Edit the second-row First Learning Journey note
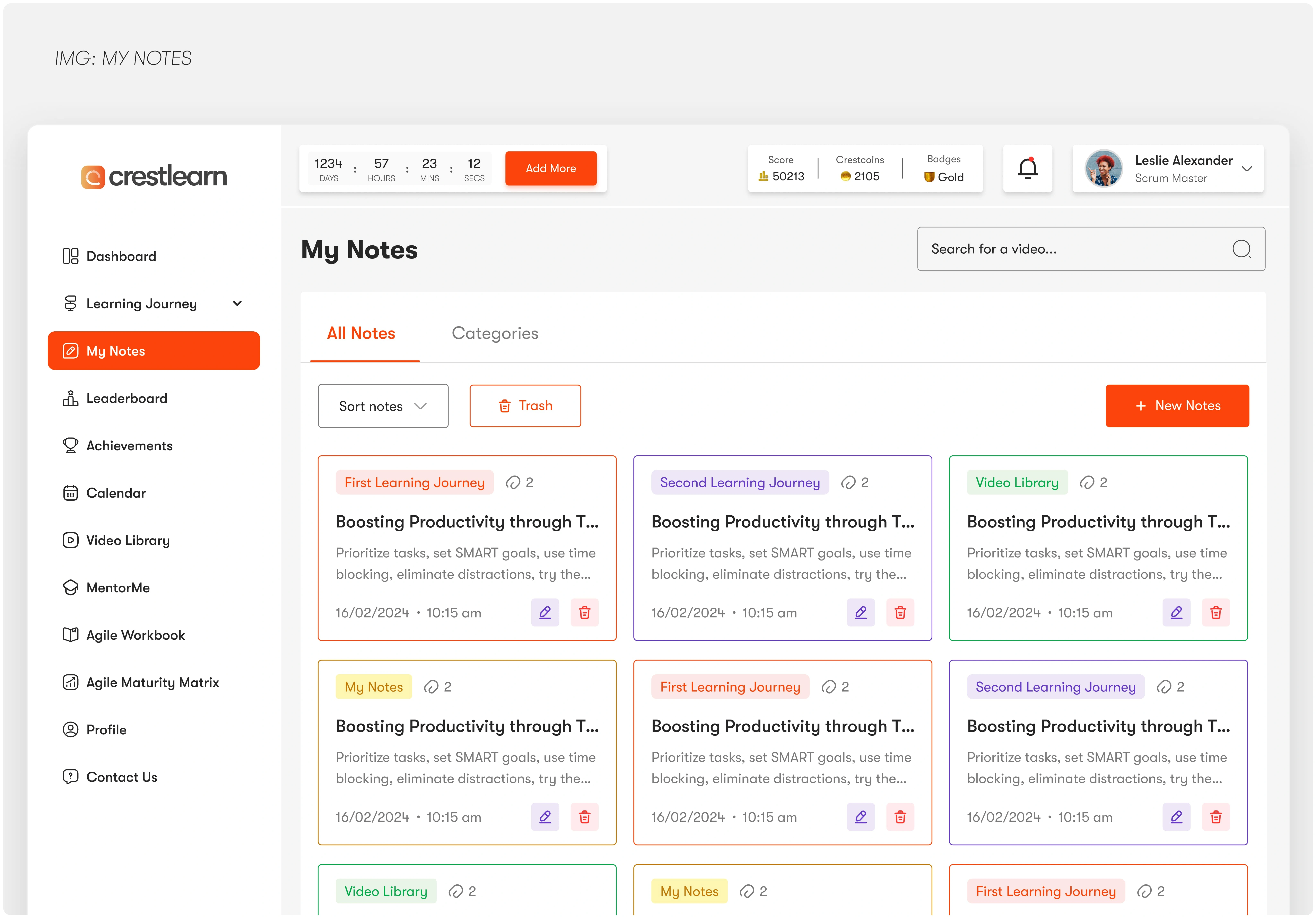This screenshot has height=918, width=1316. point(861,817)
